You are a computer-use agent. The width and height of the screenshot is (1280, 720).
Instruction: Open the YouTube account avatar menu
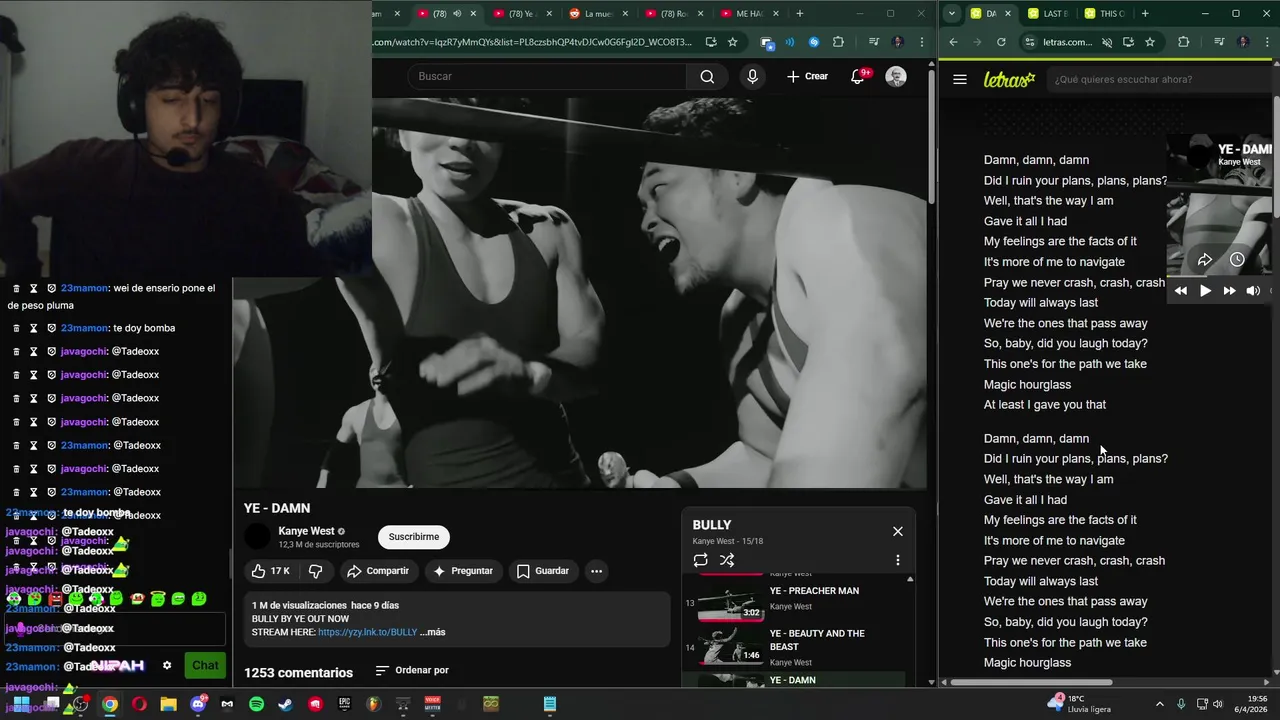896,77
